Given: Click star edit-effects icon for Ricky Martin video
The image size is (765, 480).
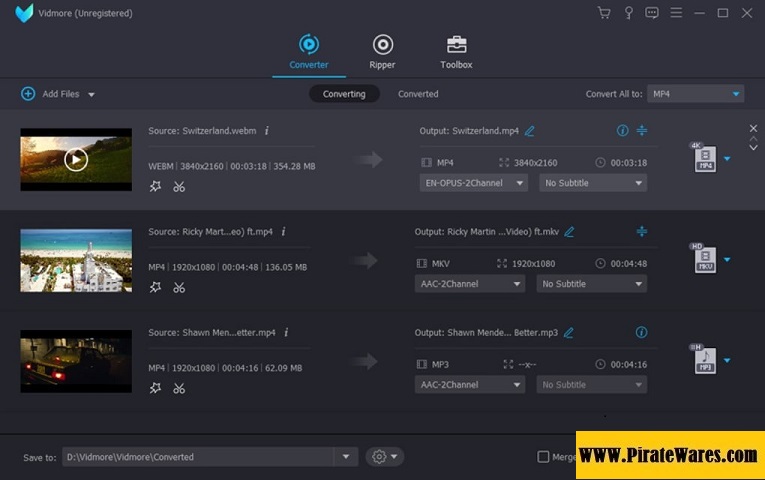Looking at the screenshot, I should 155,287.
